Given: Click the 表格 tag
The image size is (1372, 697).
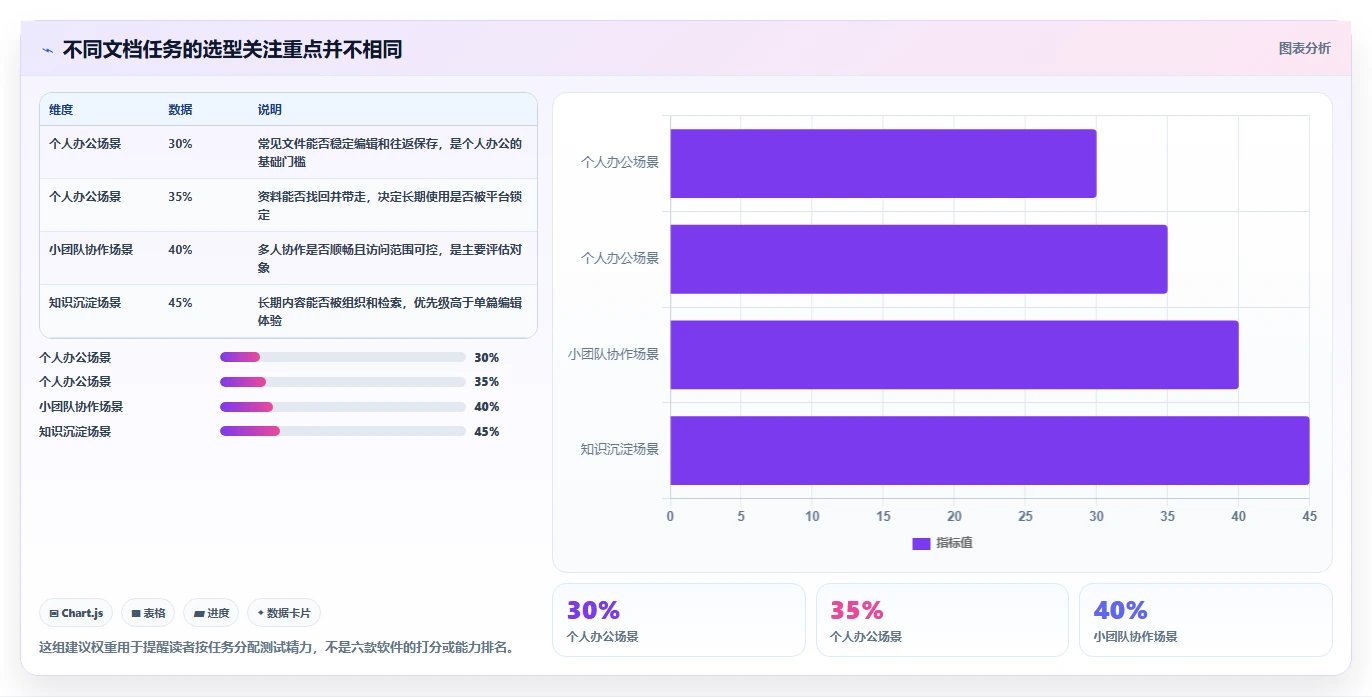Looking at the screenshot, I should [x=148, y=613].
